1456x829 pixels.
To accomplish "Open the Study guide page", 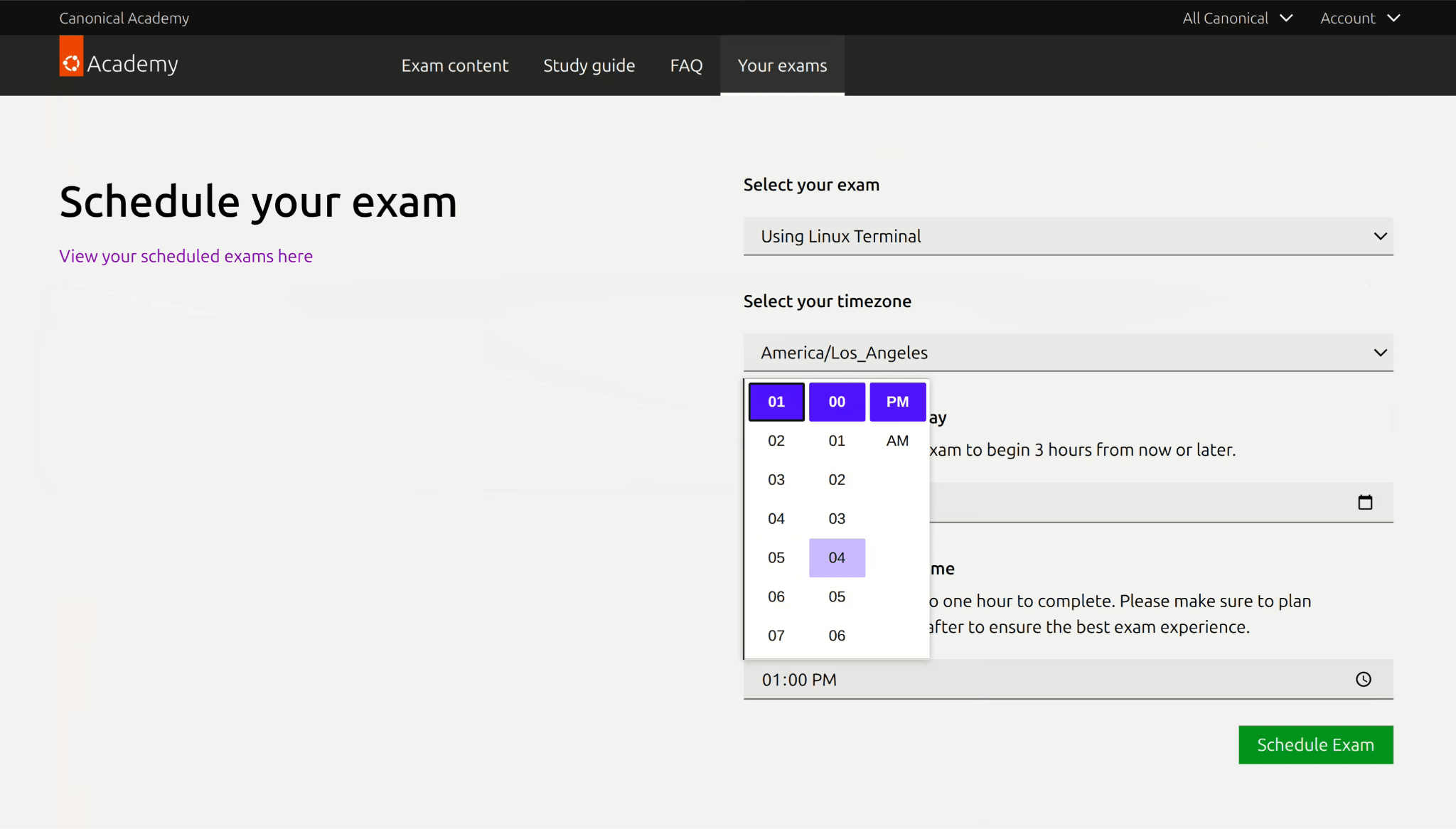I will point(589,65).
